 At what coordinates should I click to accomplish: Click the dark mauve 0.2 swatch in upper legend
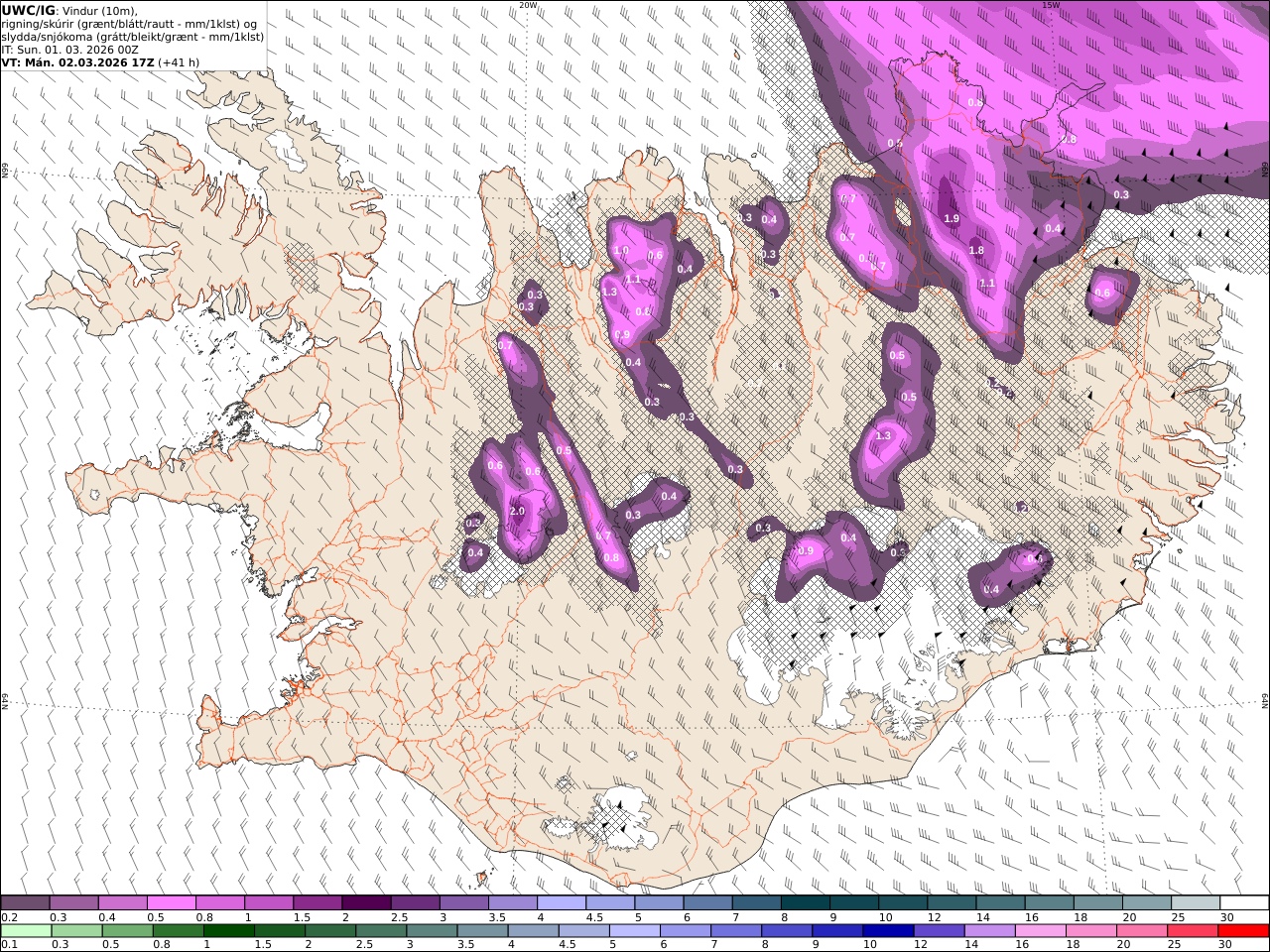click(x=26, y=903)
